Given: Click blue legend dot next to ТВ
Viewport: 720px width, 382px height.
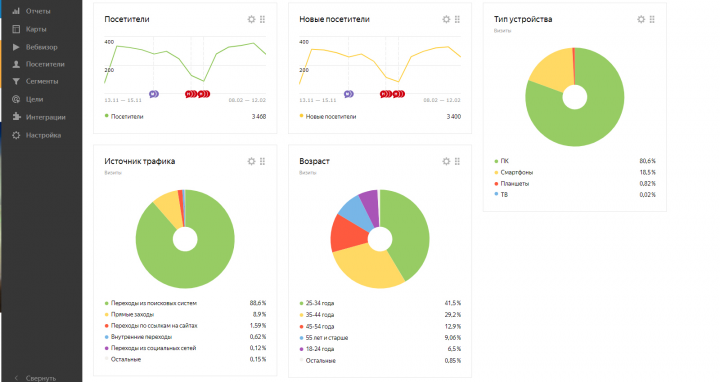Looking at the screenshot, I should (496, 194).
